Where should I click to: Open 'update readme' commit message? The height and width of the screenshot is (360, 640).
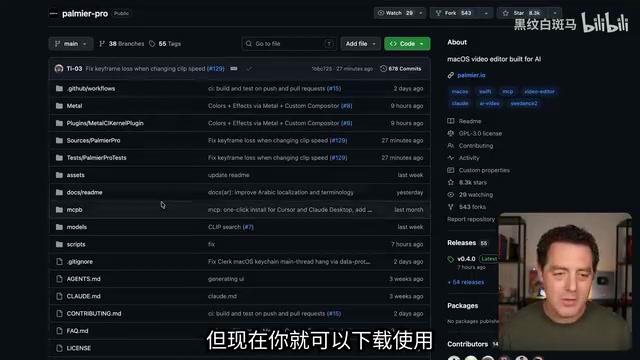(229, 175)
